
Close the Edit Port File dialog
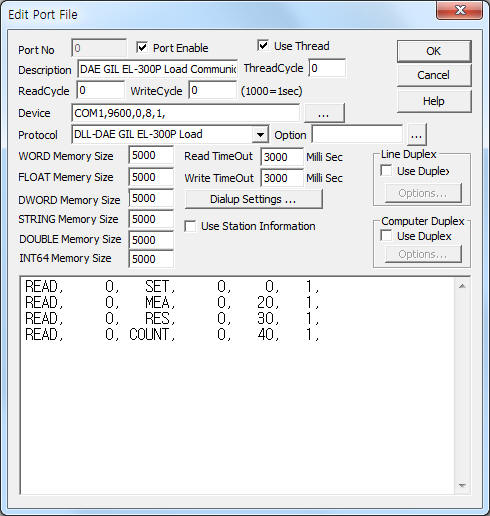coord(460,10)
